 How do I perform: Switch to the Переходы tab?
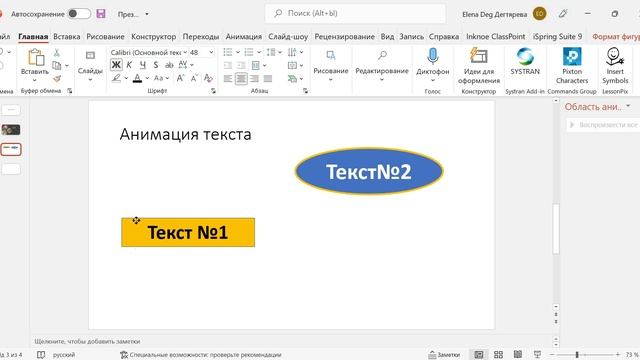click(x=201, y=36)
